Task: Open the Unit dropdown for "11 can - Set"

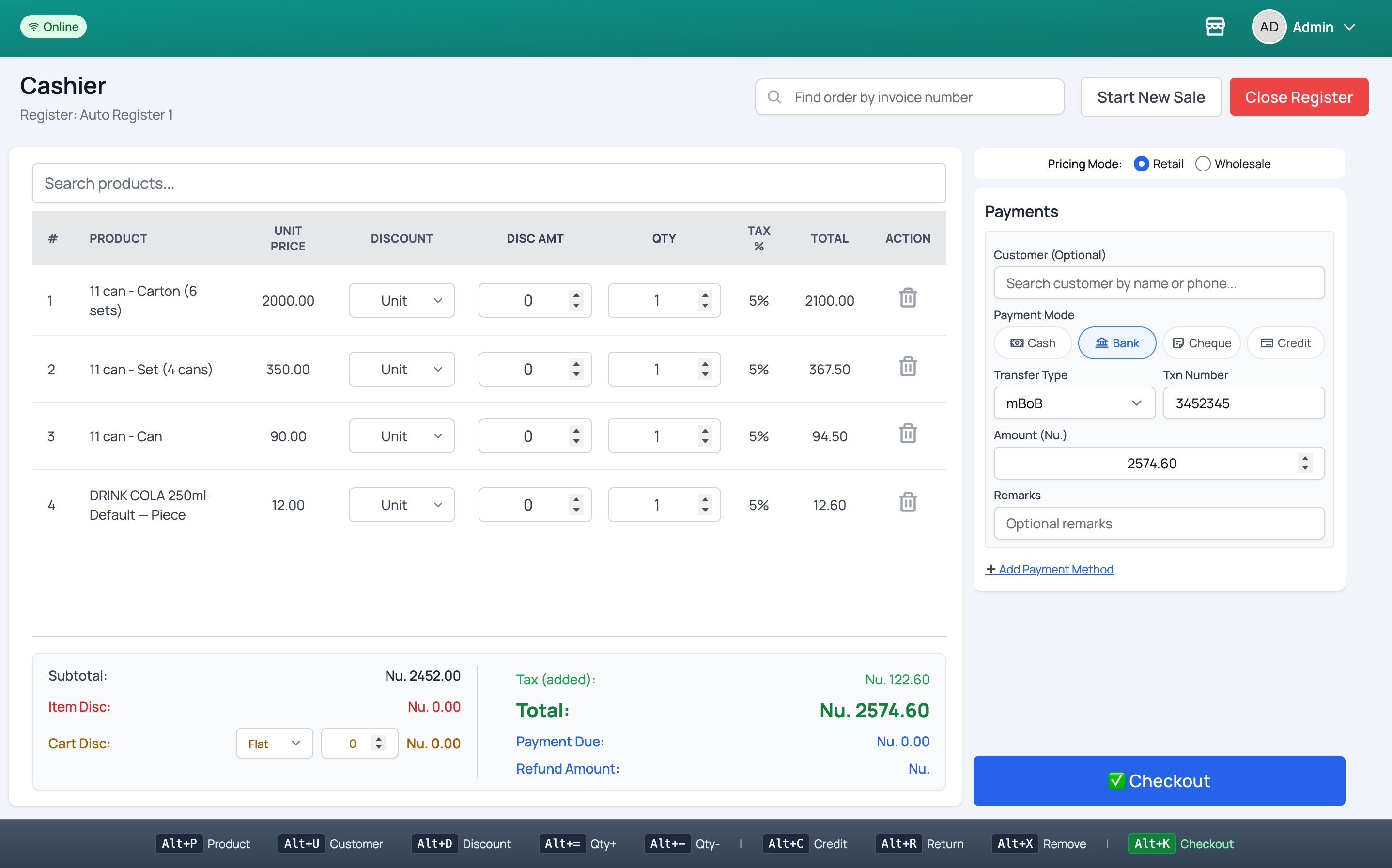Action: point(401,369)
